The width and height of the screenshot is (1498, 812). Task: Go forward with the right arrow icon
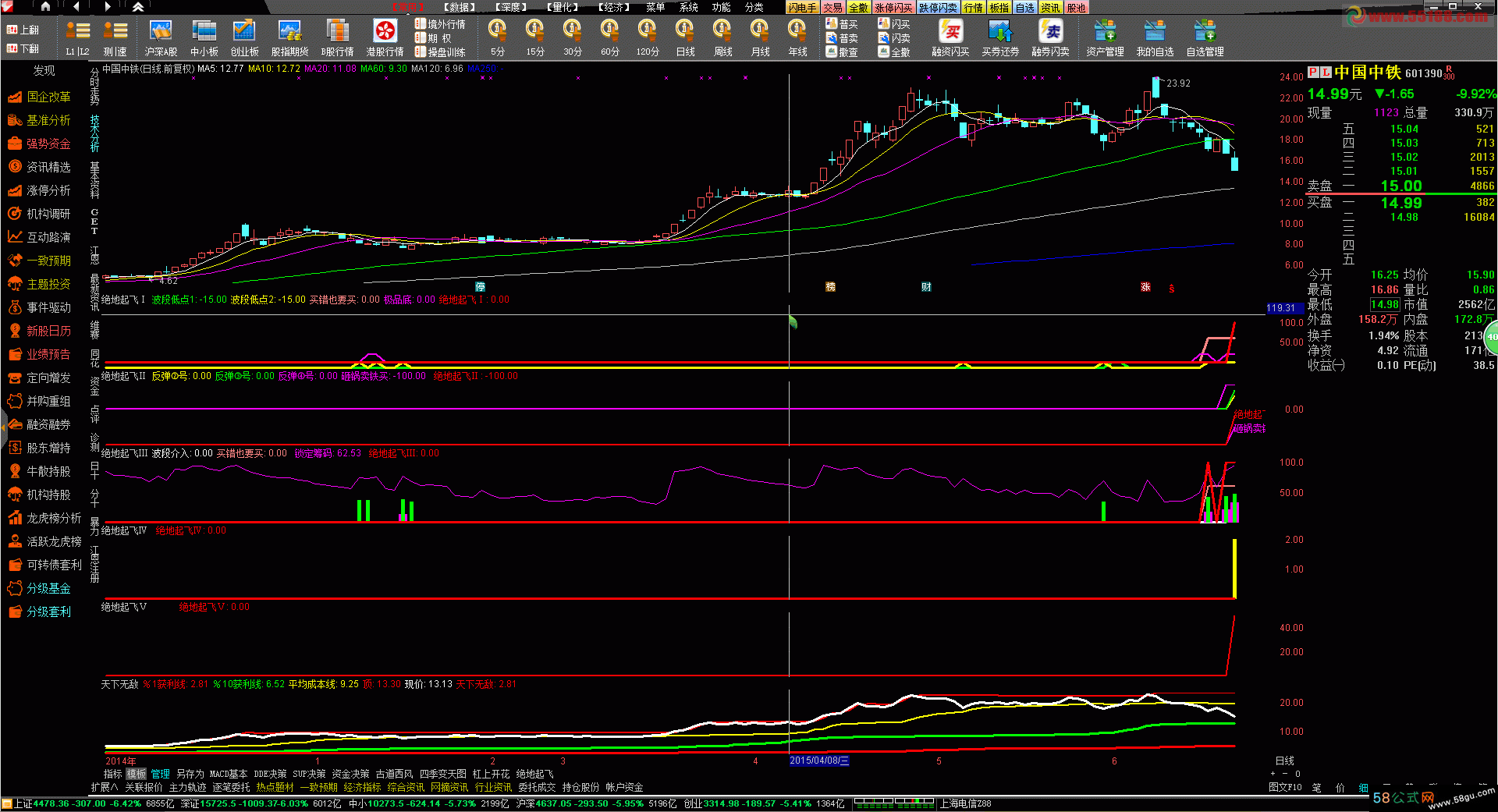pos(108,6)
